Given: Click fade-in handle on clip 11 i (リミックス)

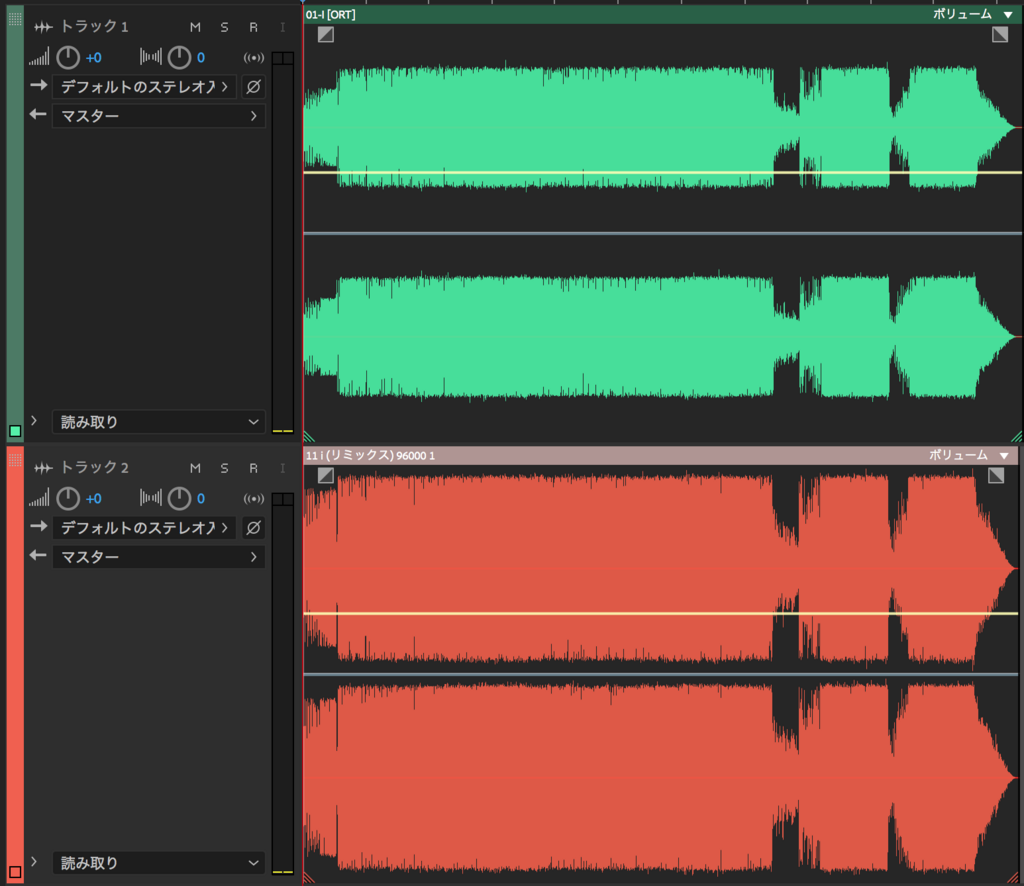Looking at the screenshot, I should (326, 475).
